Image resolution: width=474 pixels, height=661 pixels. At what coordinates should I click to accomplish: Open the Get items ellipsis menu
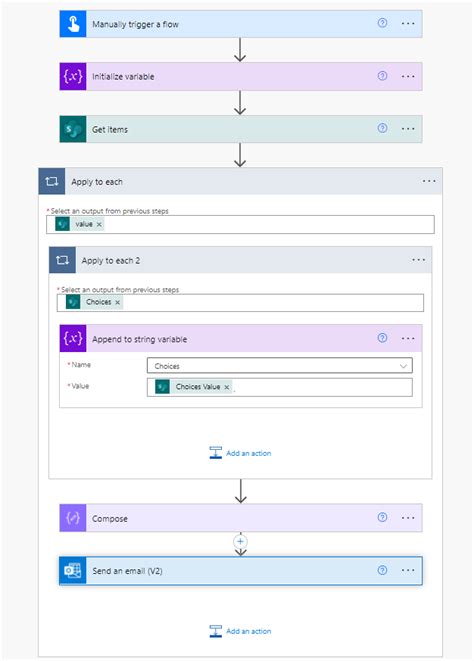[408, 129]
